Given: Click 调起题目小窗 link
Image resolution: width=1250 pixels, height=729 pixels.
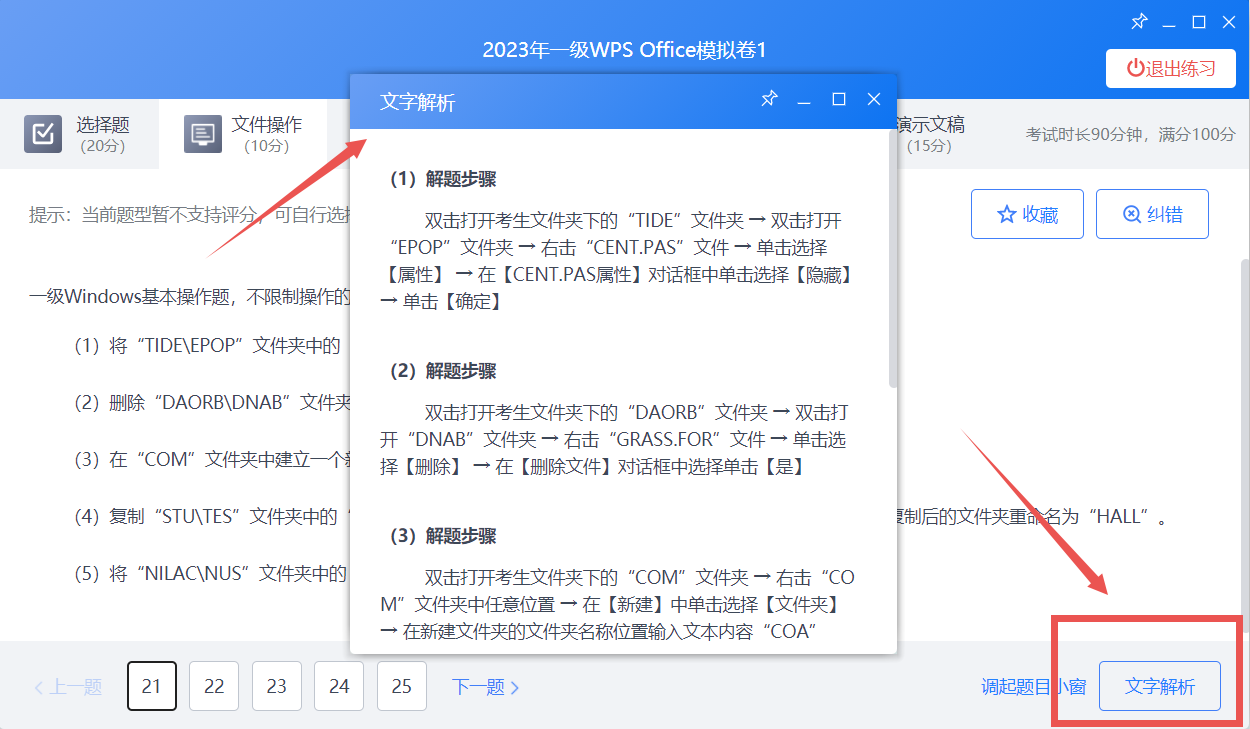Looking at the screenshot, I should (x=1033, y=687).
